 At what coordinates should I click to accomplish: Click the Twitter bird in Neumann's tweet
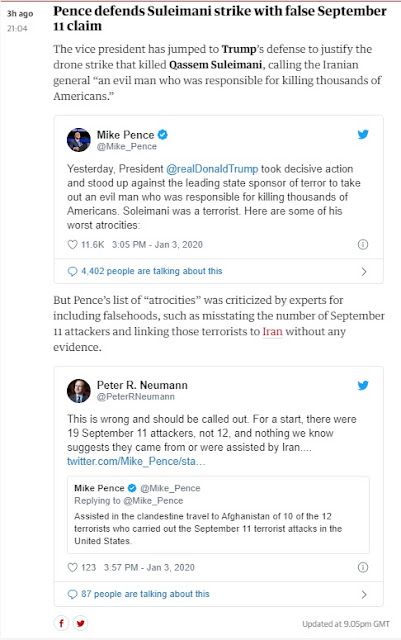pos(363,385)
